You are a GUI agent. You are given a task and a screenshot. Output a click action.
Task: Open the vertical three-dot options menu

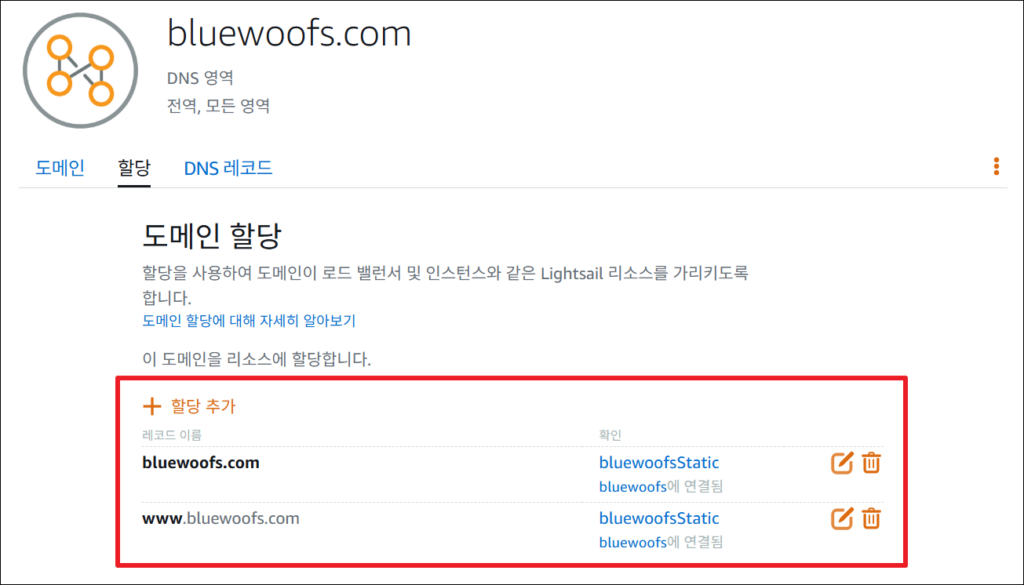coord(996,166)
